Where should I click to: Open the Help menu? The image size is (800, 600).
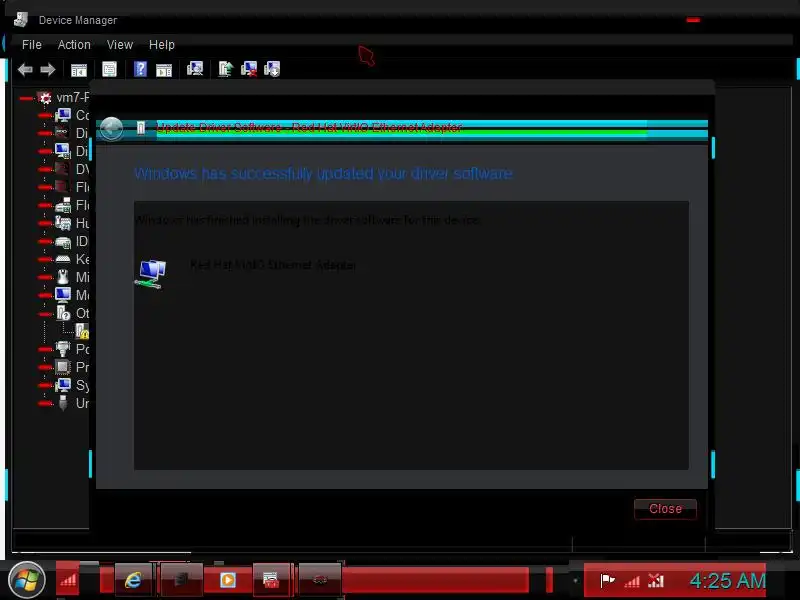coord(162,45)
